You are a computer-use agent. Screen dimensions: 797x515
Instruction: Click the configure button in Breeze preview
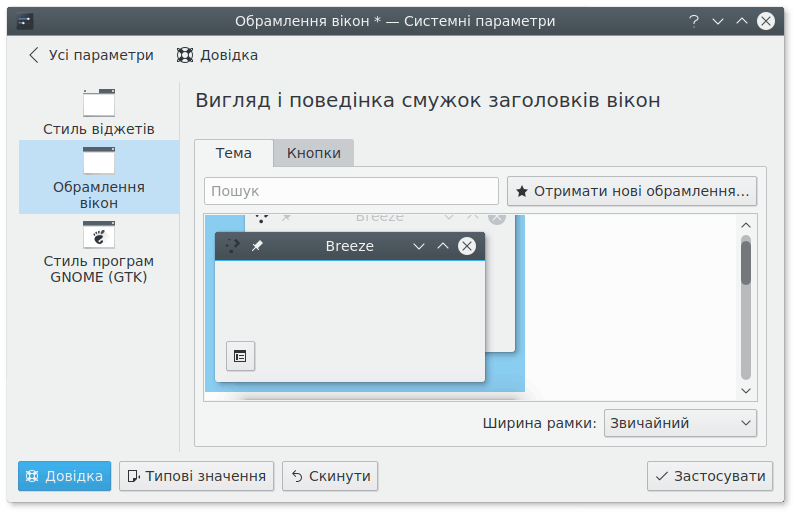(240, 355)
